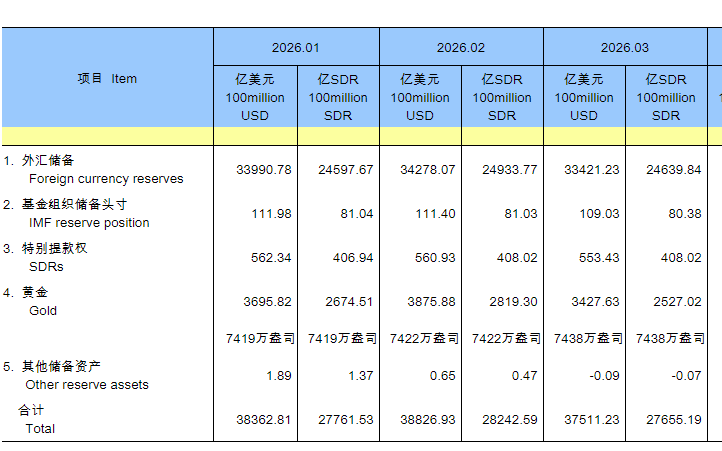Select the Foreign currency reserves row label
This screenshot has height=451, width=722.
[x=105, y=179]
